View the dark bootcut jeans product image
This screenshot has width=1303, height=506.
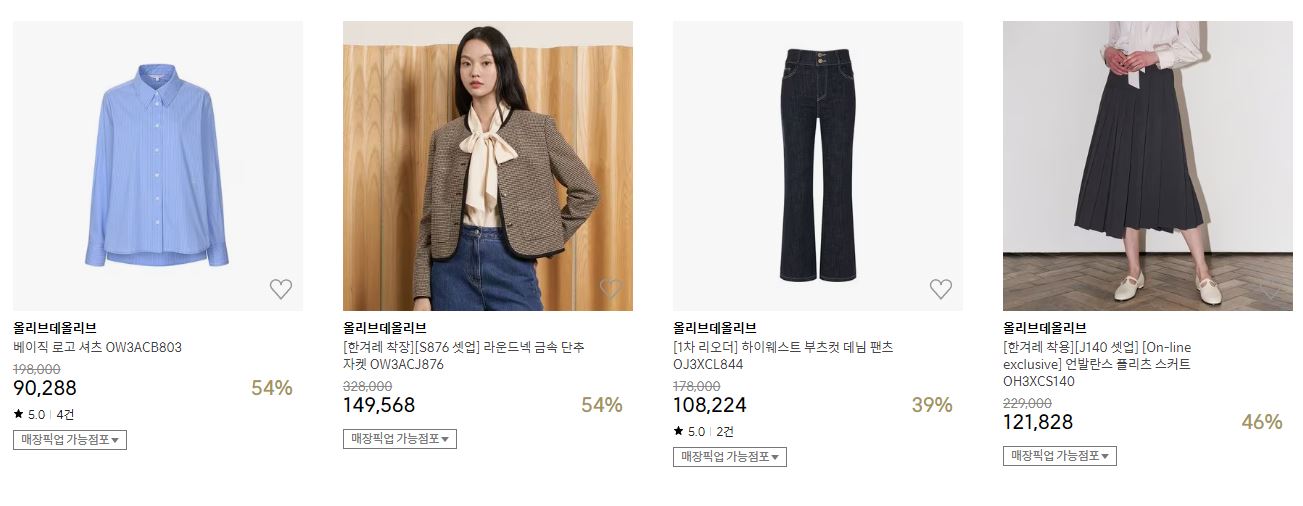(x=818, y=166)
